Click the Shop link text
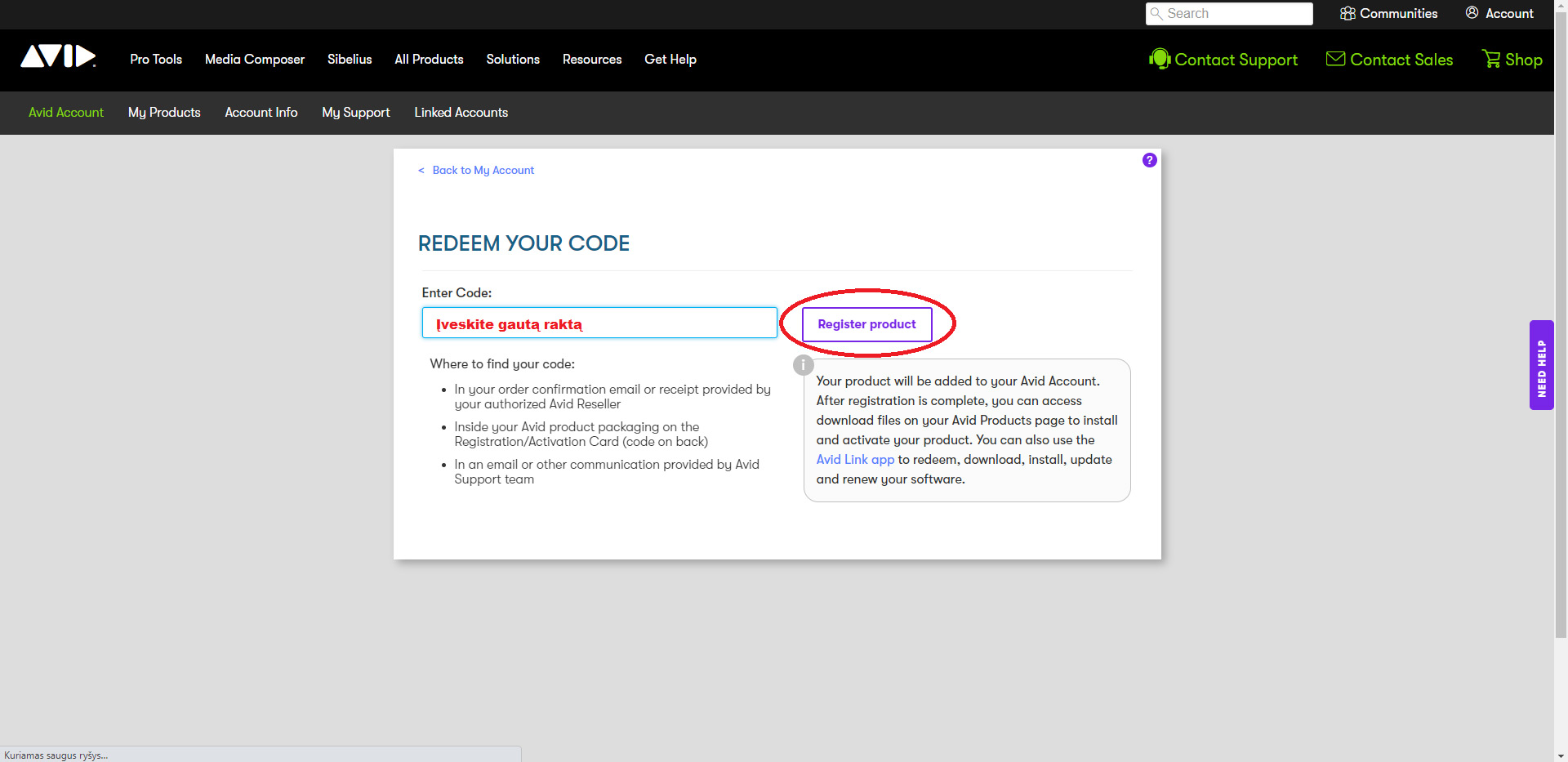The width and height of the screenshot is (1568, 762). [x=1524, y=60]
